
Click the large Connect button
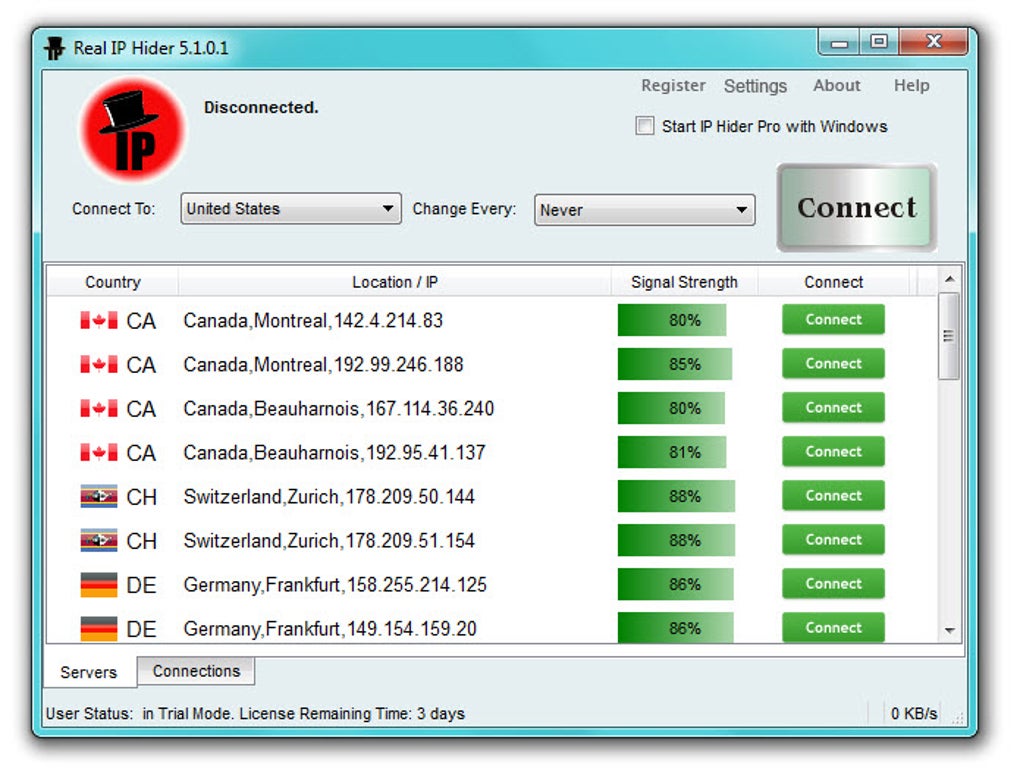point(857,208)
